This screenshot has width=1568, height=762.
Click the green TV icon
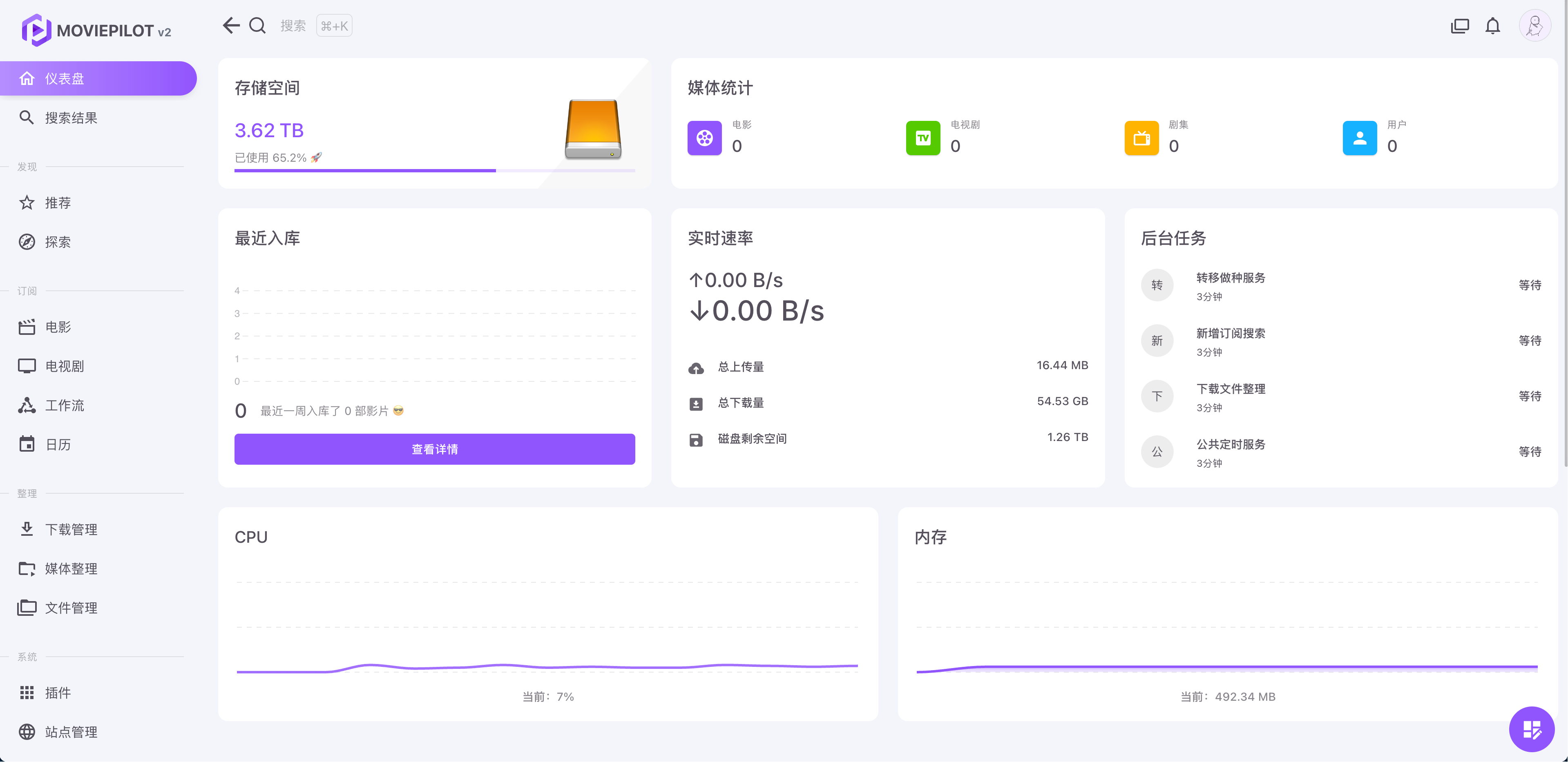[923, 138]
